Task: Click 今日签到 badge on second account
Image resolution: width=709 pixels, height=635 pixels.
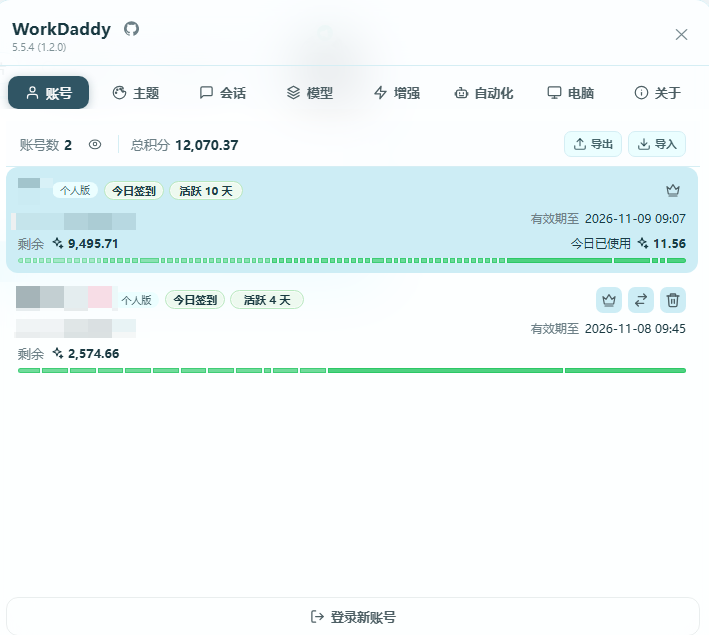Action: (195, 300)
